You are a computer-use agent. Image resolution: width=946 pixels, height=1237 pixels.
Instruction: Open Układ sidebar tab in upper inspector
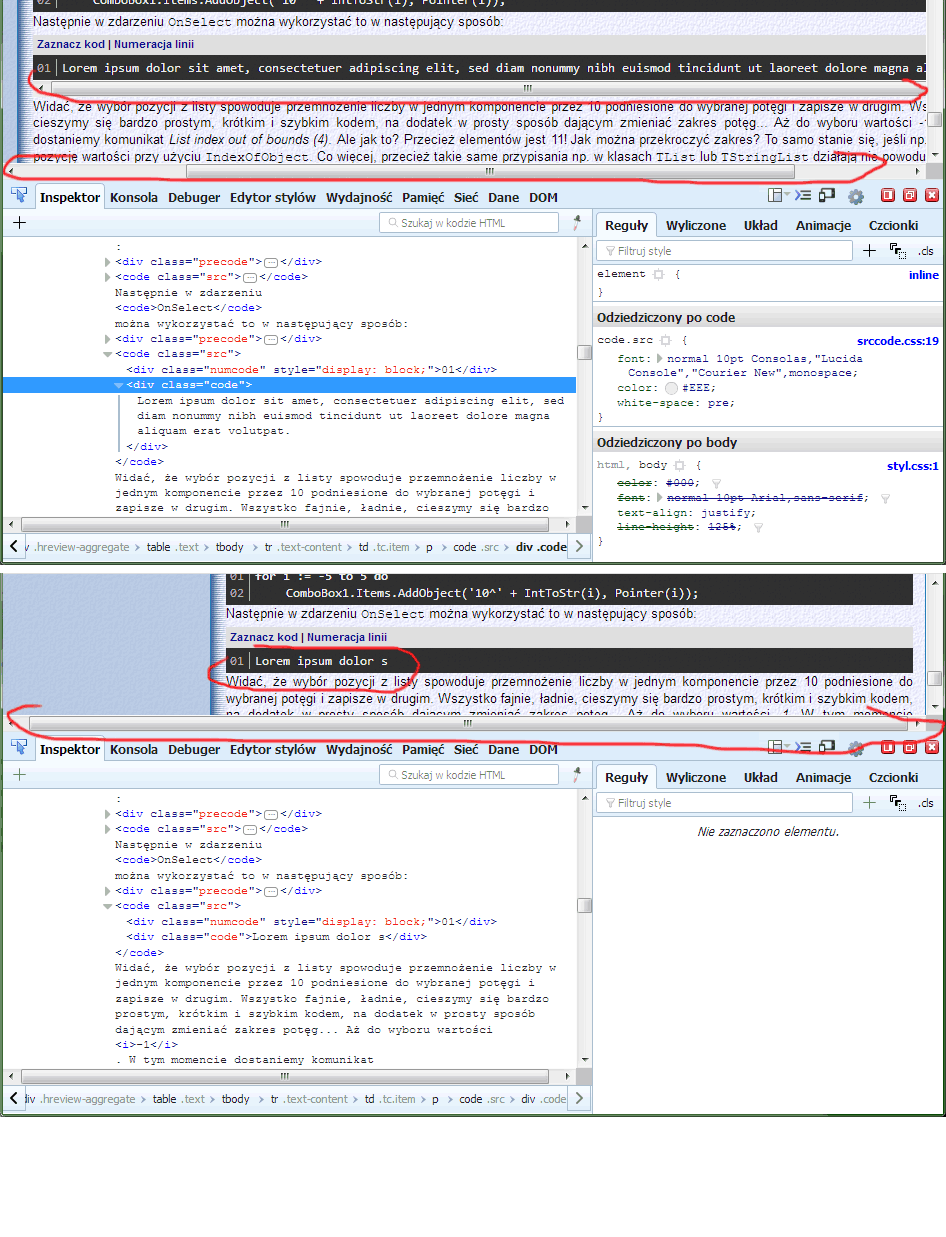761,225
